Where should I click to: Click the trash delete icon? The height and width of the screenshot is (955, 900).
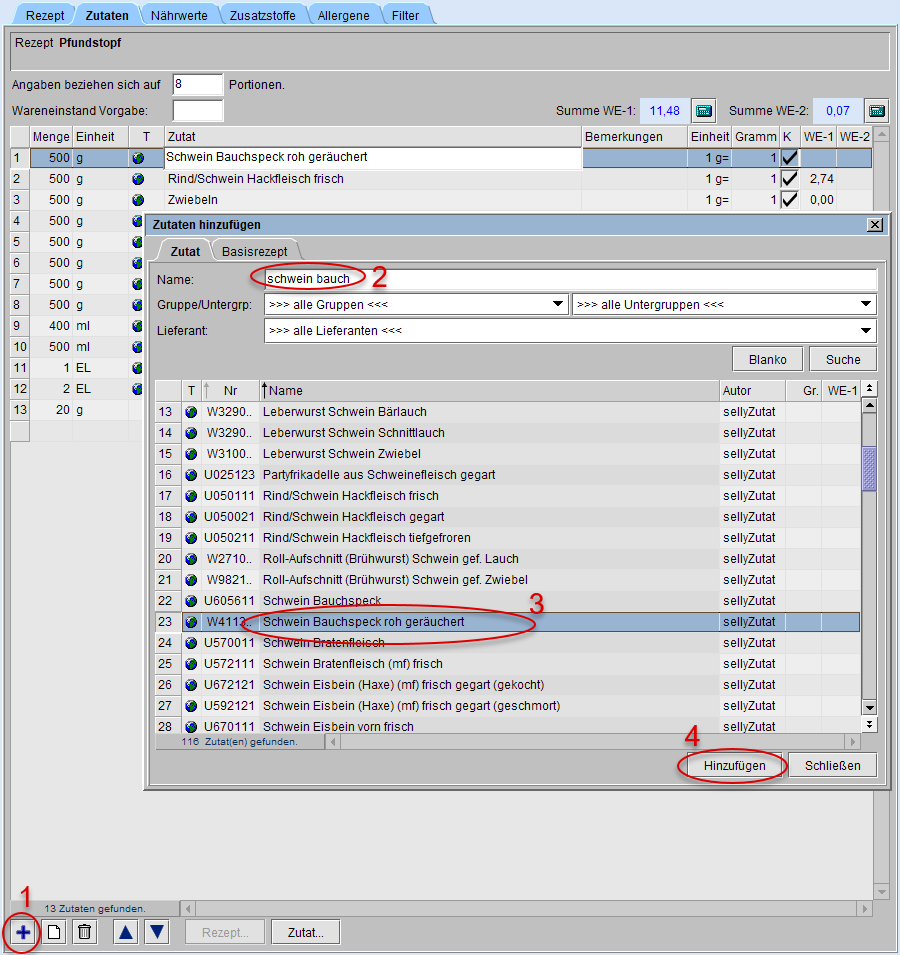(85, 932)
